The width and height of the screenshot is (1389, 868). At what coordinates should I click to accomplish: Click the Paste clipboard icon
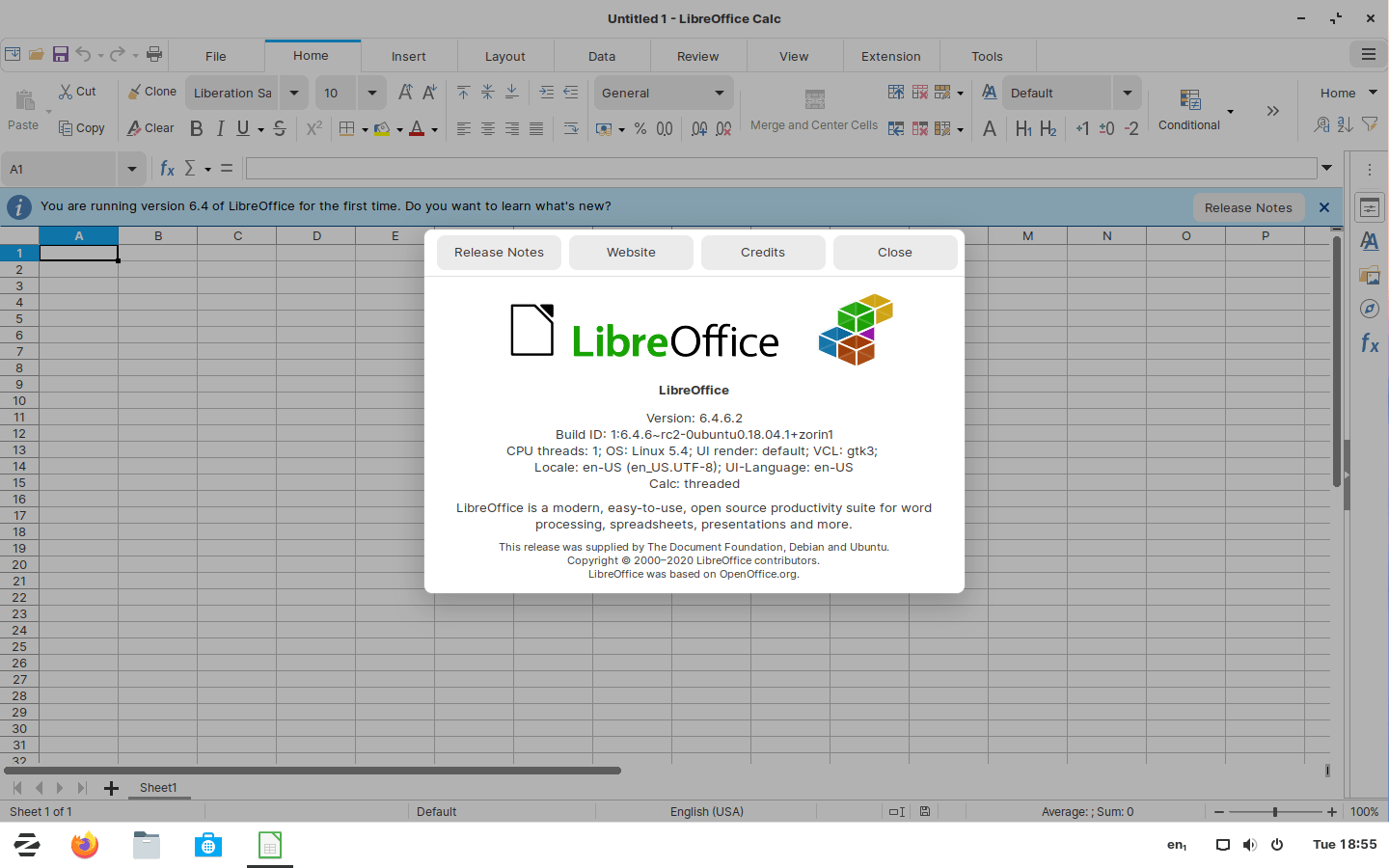[25, 99]
